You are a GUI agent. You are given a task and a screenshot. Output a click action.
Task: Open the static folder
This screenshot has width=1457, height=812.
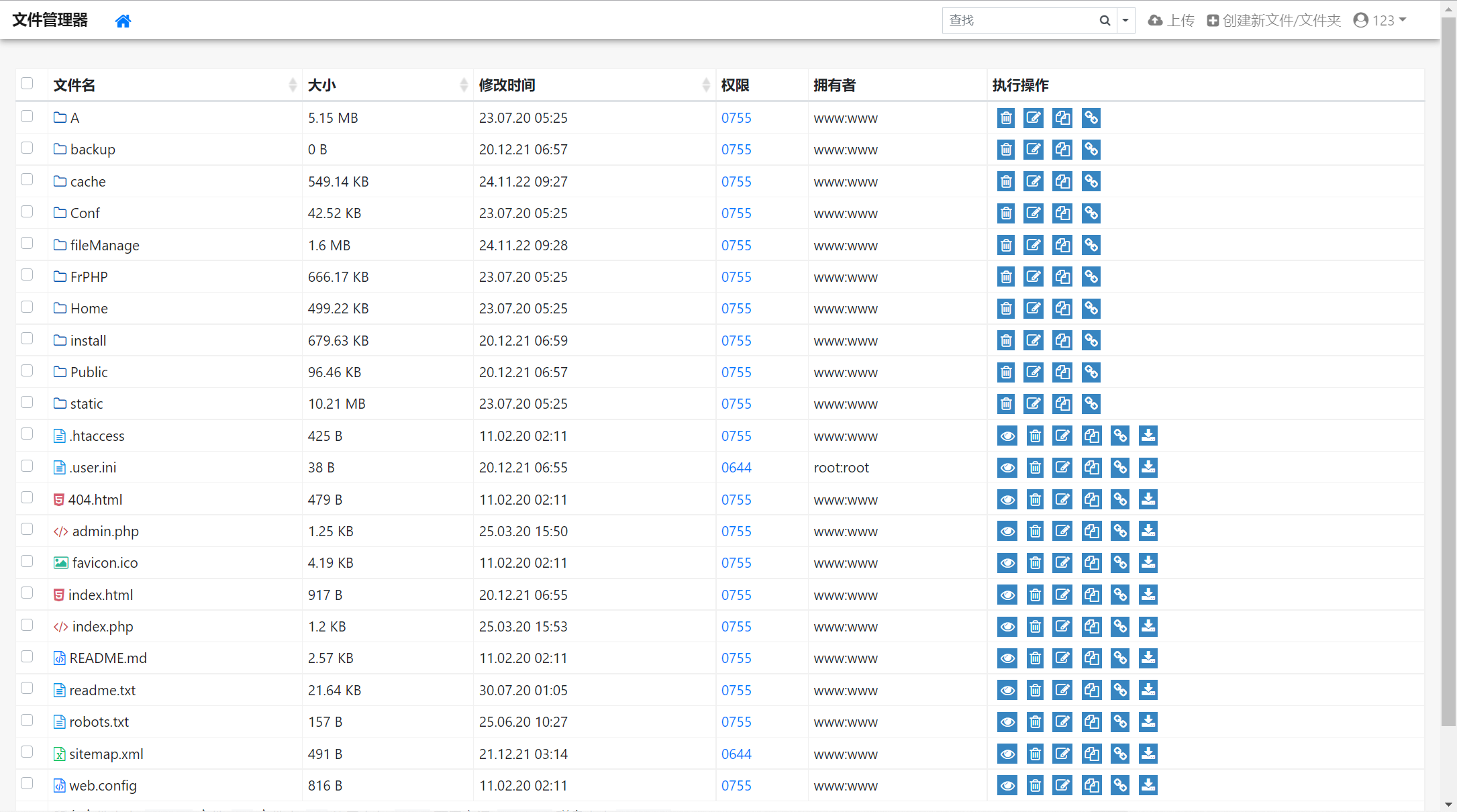coord(79,404)
